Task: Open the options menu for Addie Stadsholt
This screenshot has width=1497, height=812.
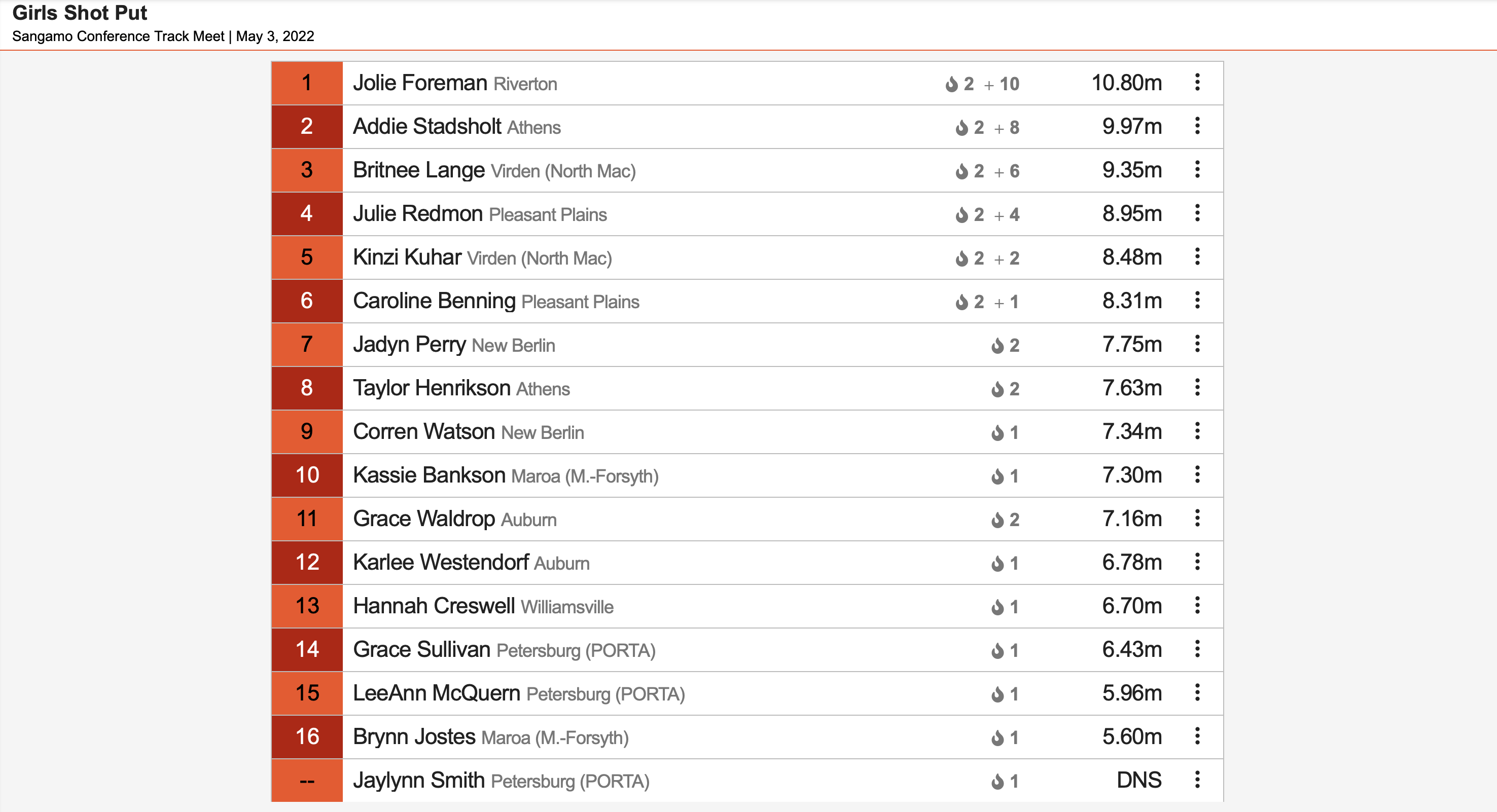Action: pos(1197,126)
